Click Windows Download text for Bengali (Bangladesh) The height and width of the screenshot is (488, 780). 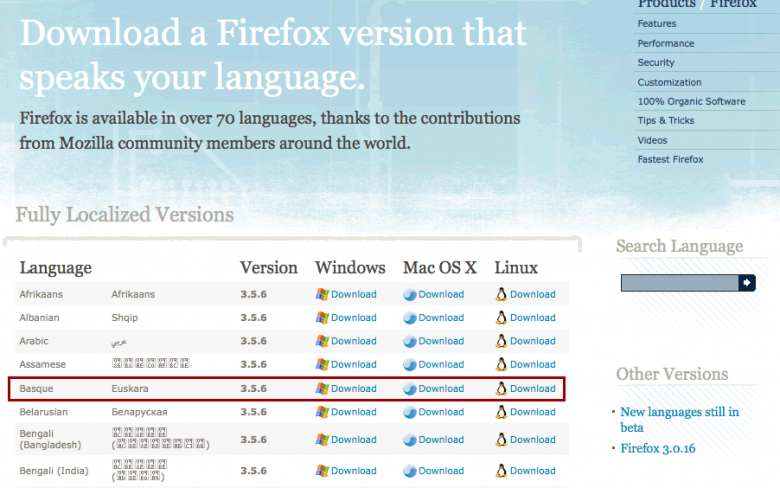[x=354, y=440]
